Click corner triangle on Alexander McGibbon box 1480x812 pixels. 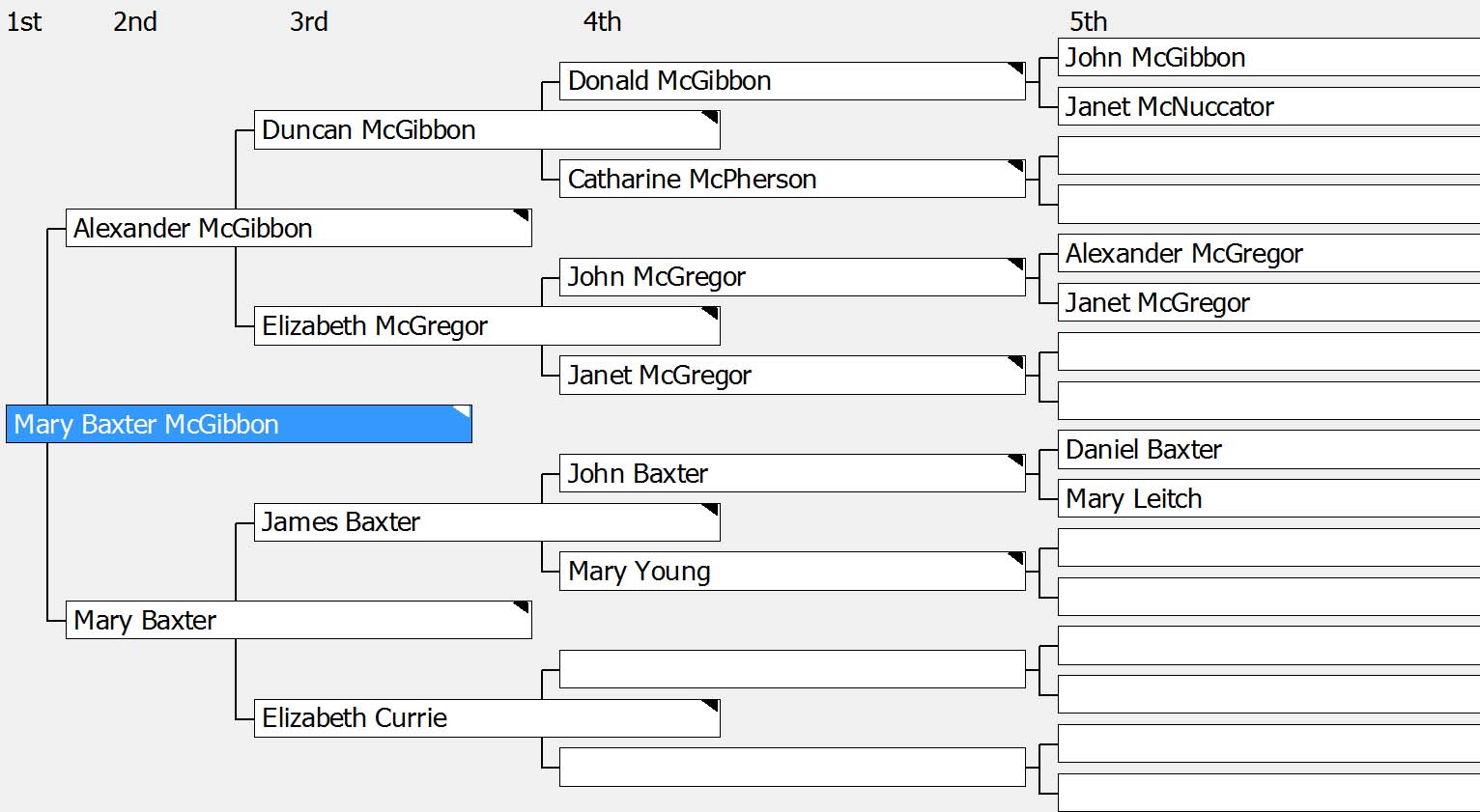pos(522,215)
